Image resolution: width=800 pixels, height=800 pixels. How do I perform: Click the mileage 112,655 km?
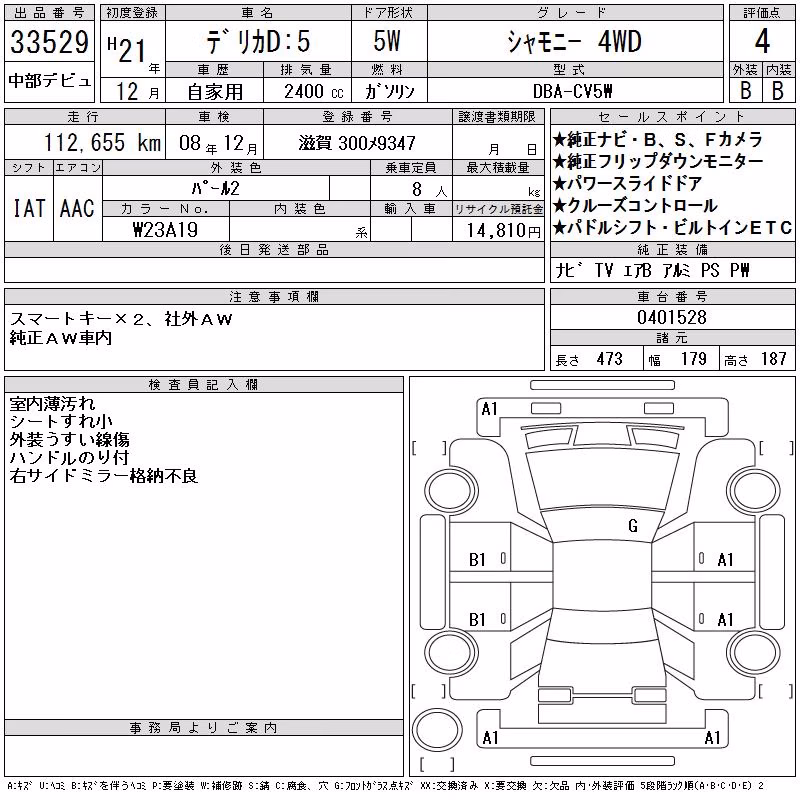click(103, 142)
